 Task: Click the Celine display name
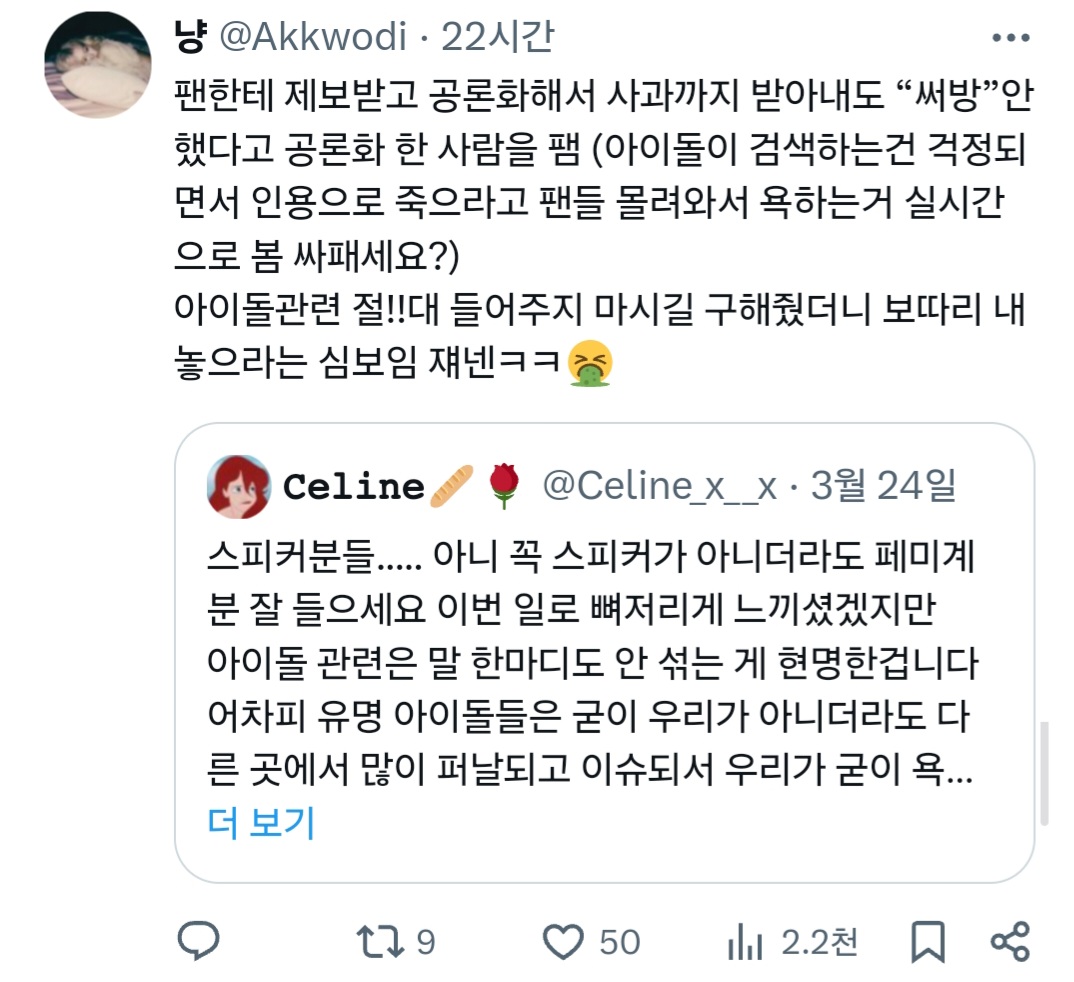(x=354, y=487)
